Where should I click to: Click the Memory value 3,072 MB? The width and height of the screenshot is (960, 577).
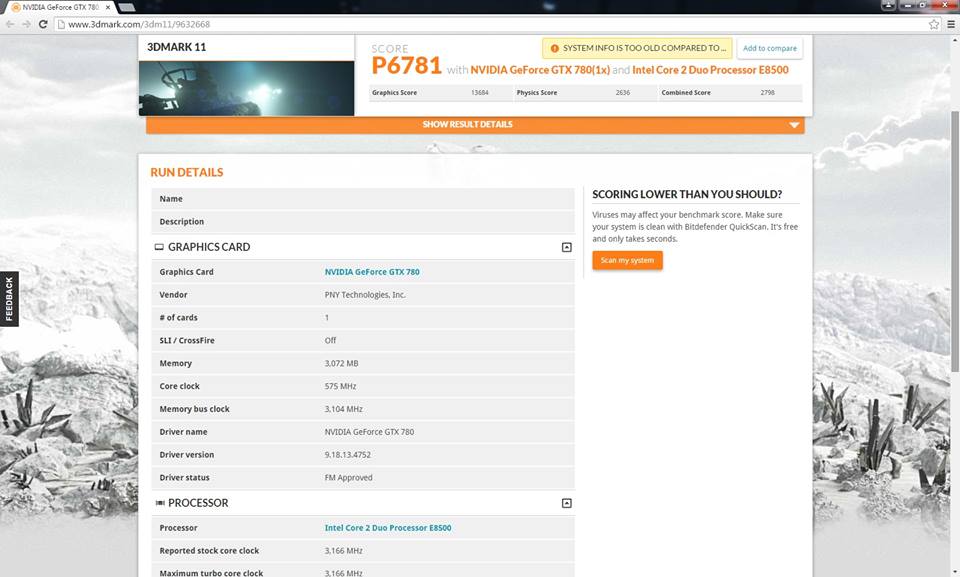(x=342, y=363)
